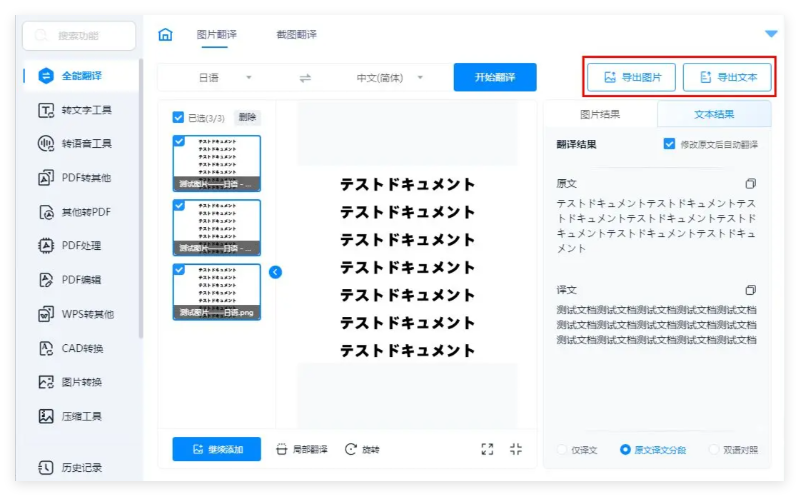The image size is (800, 496).
Task: Click 旋转 to rotate image
Action: coord(362,450)
